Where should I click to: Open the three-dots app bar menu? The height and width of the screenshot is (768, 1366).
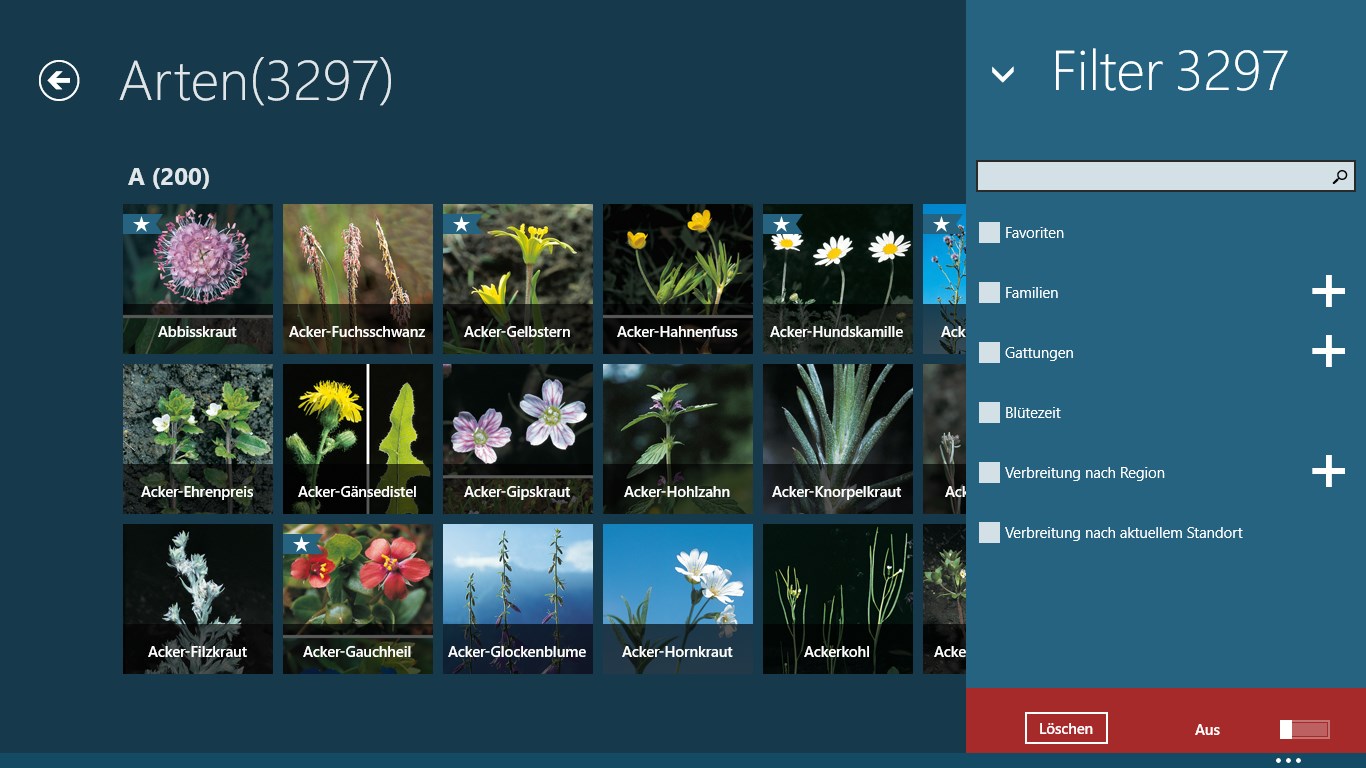point(1288,761)
